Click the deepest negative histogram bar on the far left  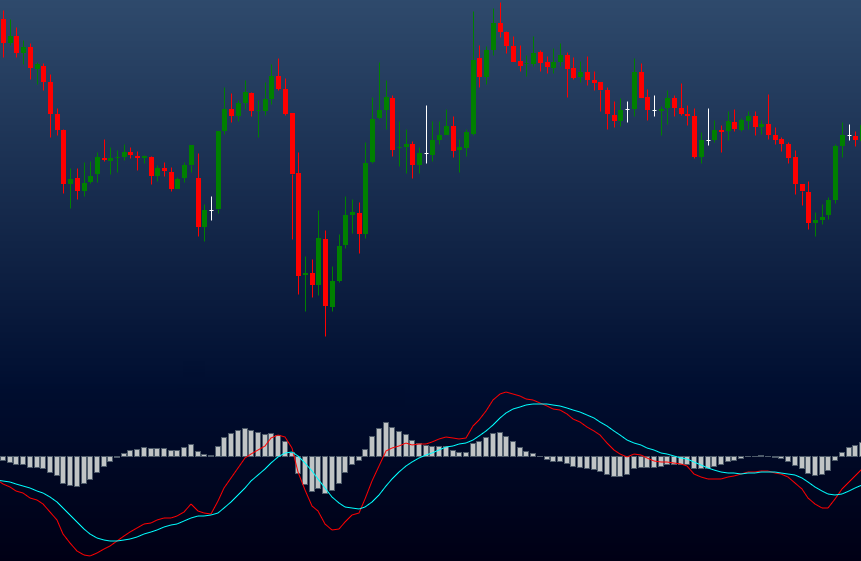coord(76,471)
